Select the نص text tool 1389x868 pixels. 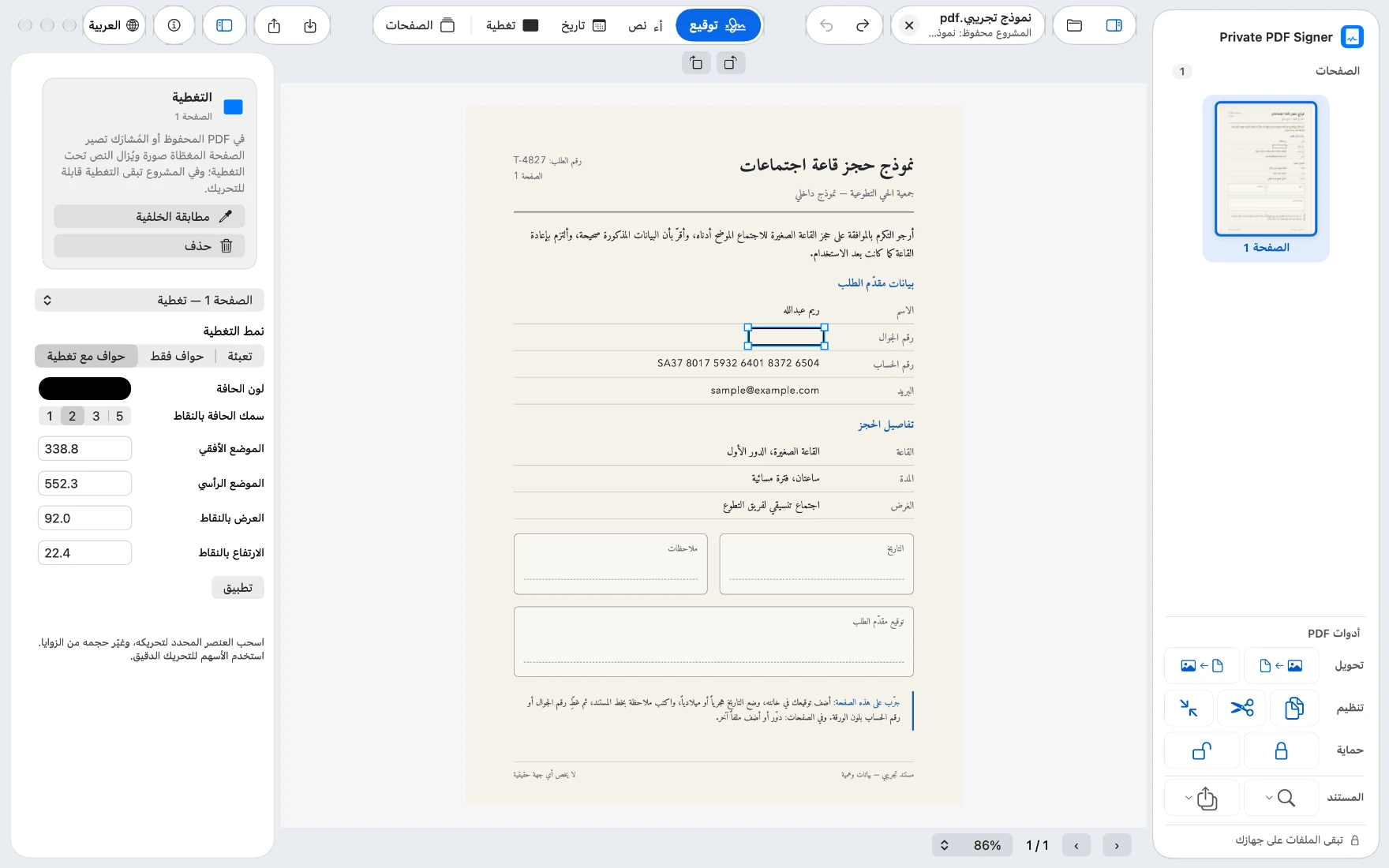(646, 25)
